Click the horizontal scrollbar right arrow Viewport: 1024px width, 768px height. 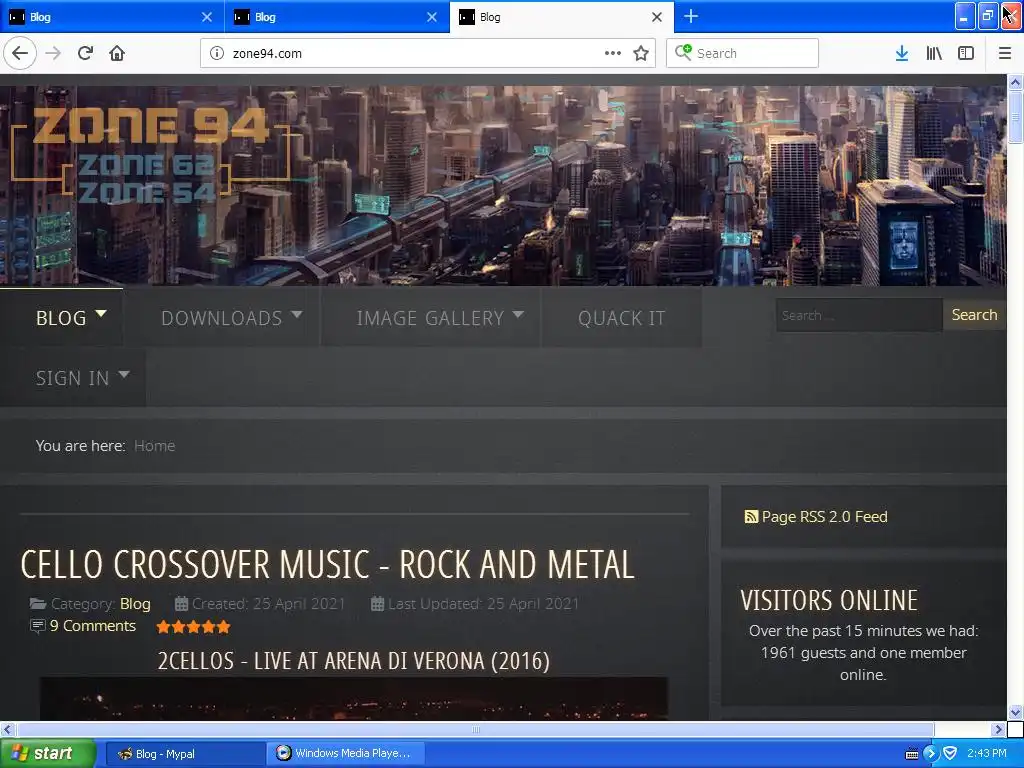(998, 729)
